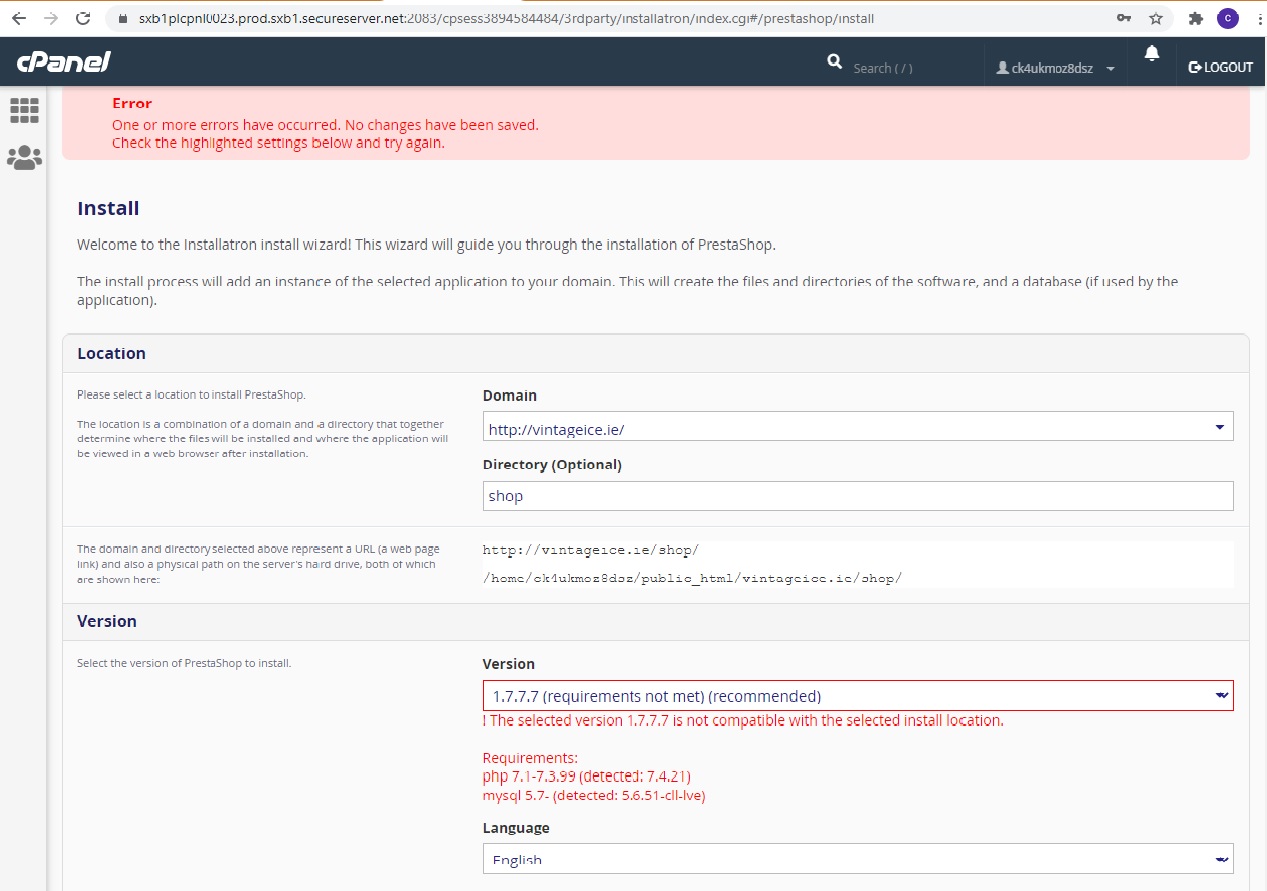The image size is (1267, 891).
Task: Open User Manager via the people icon
Action: 24,156
